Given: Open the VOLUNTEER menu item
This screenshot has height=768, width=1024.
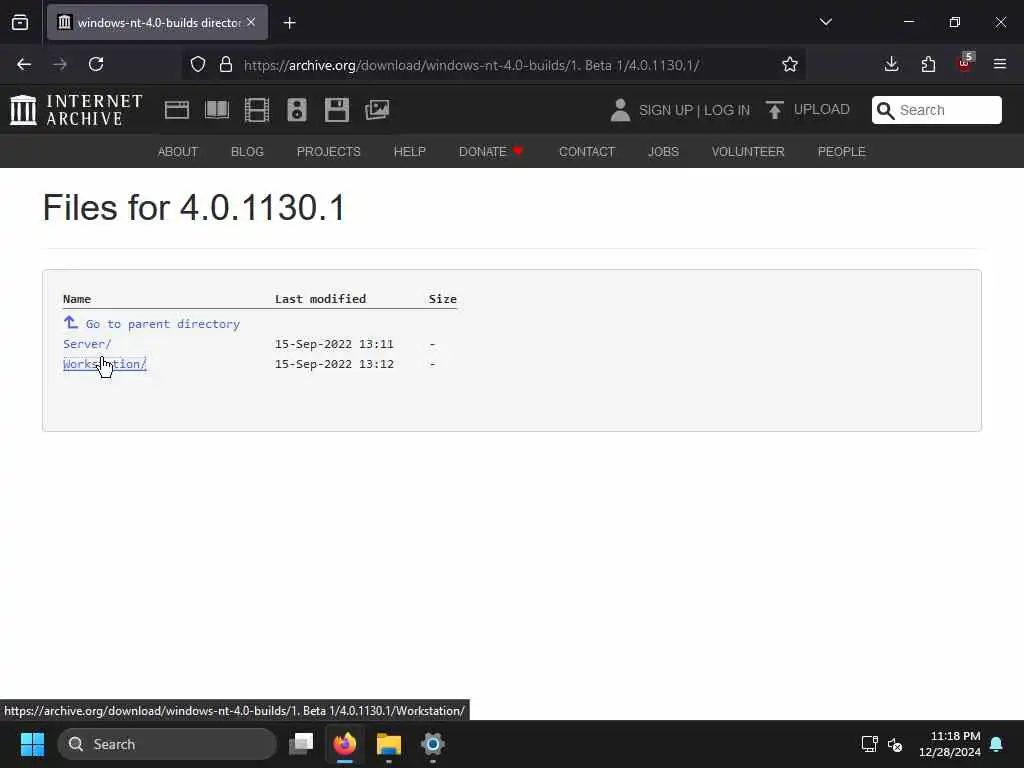Looking at the screenshot, I should (748, 152).
